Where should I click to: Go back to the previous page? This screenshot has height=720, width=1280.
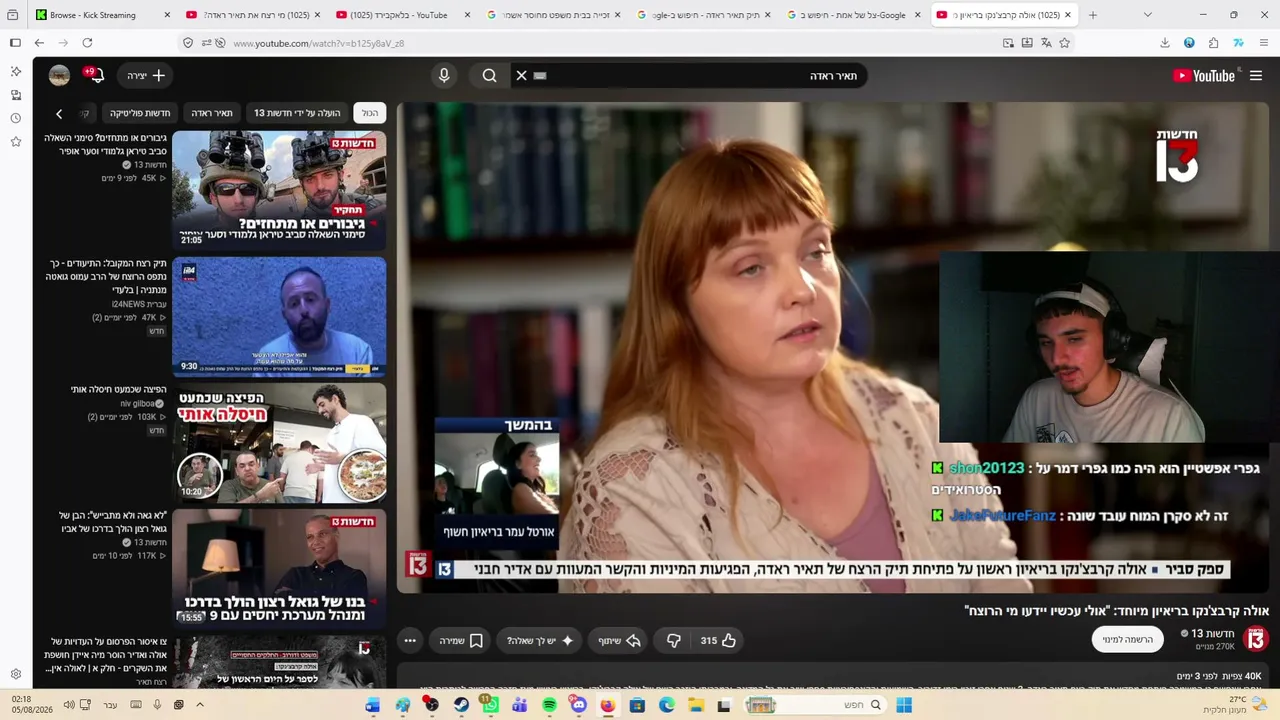(x=39, y=43)
